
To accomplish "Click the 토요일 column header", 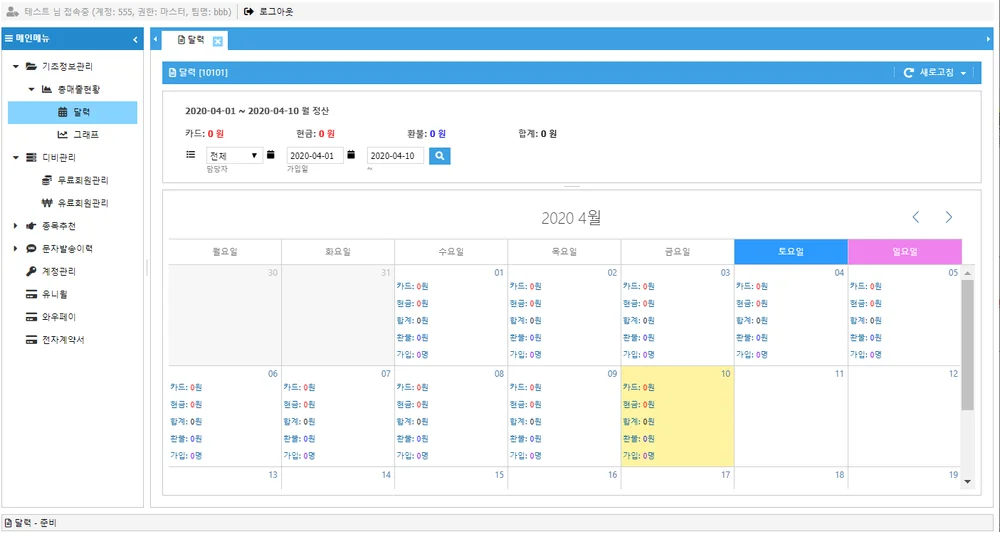I will point(791,252).
